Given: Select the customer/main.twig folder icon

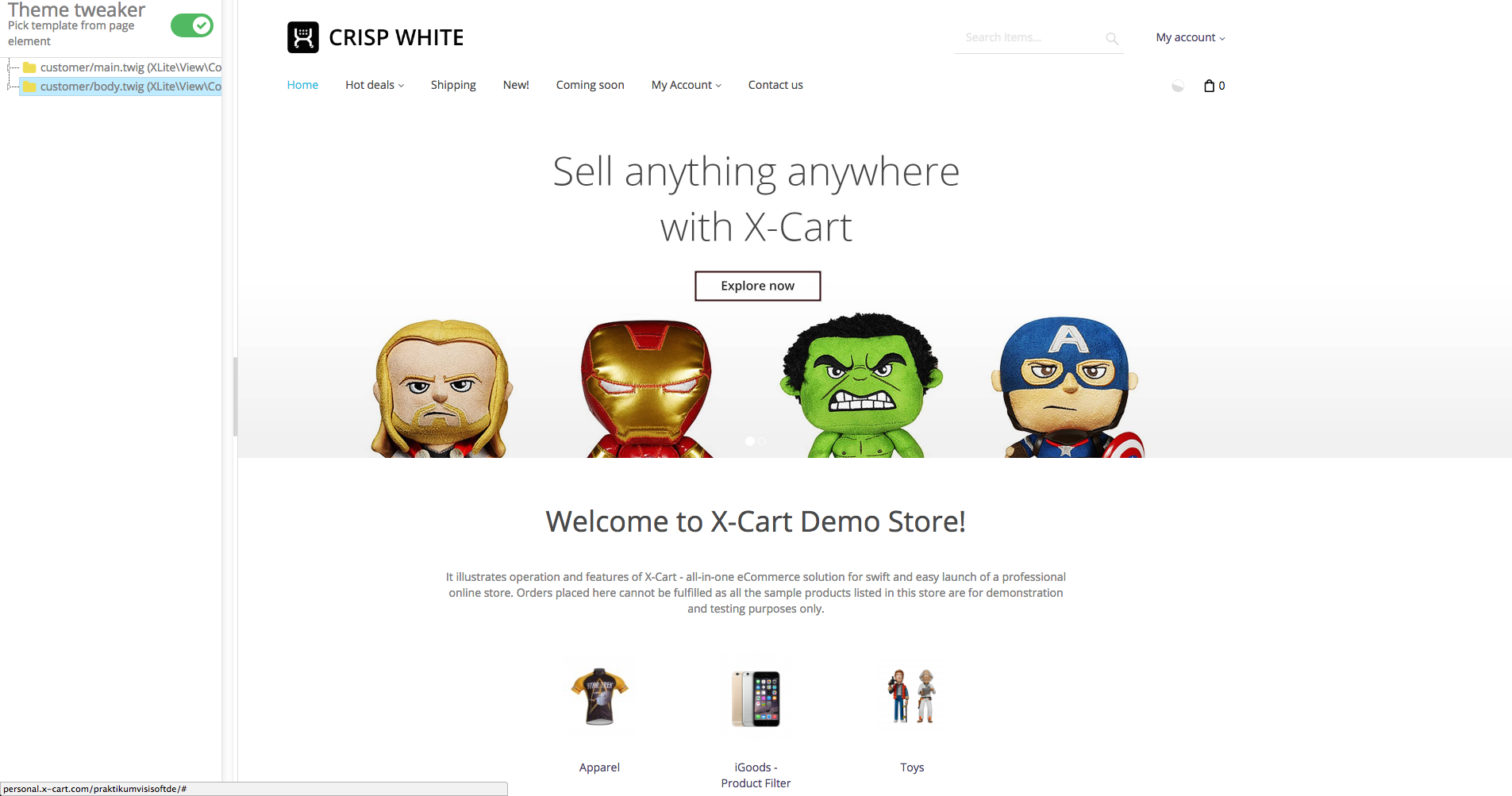Looking at the screenshot, I should (x=29, y=67).
